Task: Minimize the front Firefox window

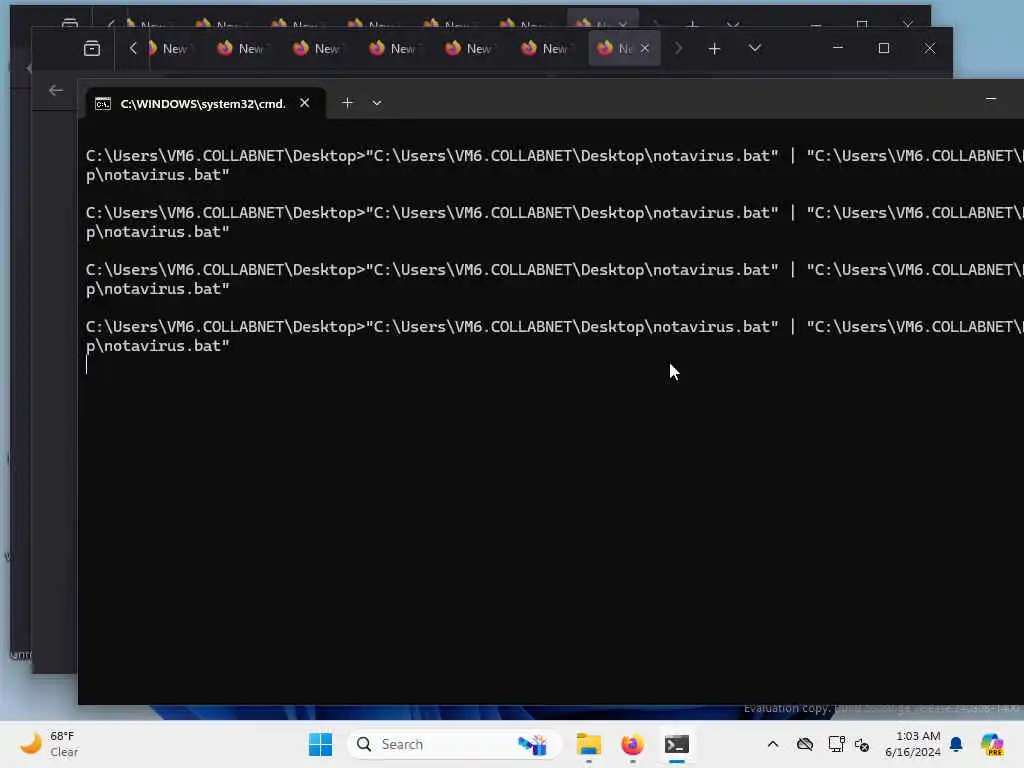Action: click(x=838, y=48)
